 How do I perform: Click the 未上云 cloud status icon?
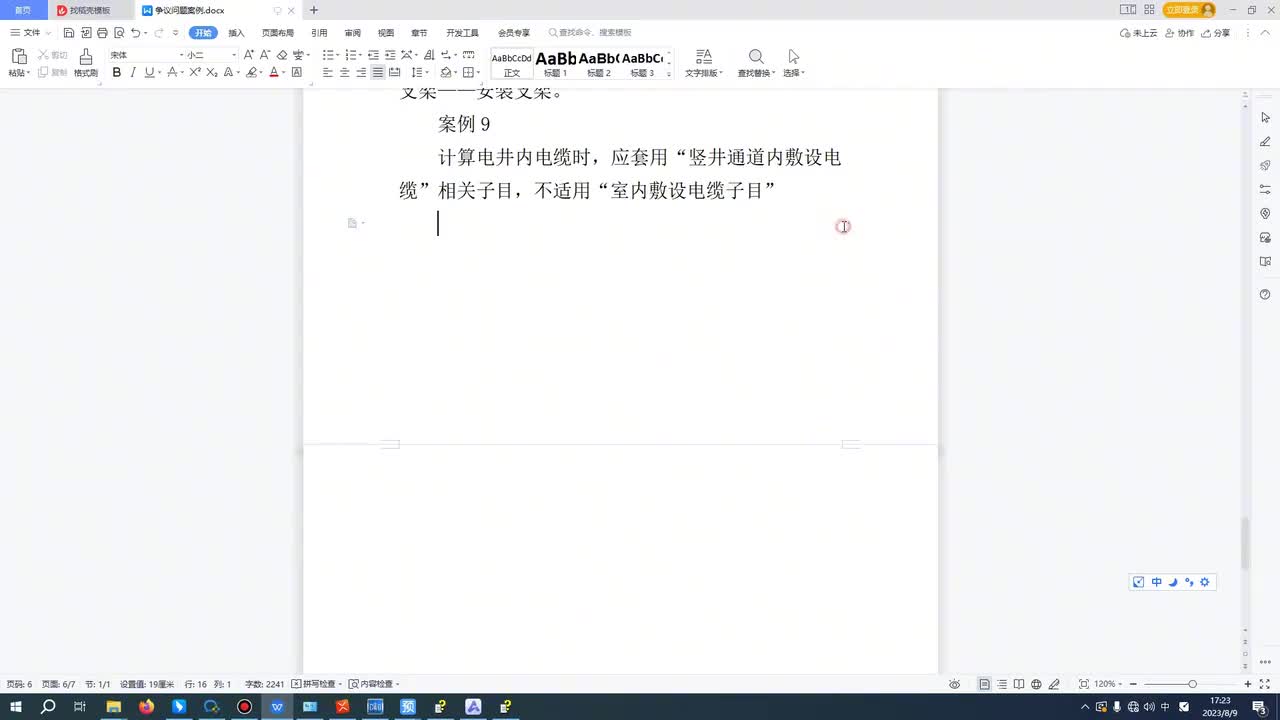pyautogui.click(x=1138, y=33)
